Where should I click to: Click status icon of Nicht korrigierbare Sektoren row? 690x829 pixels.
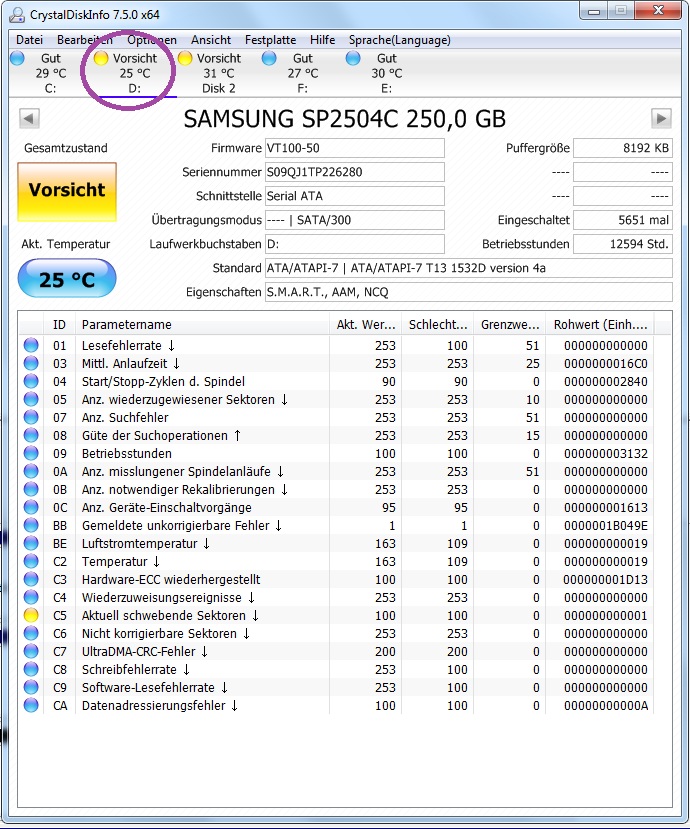31,633
